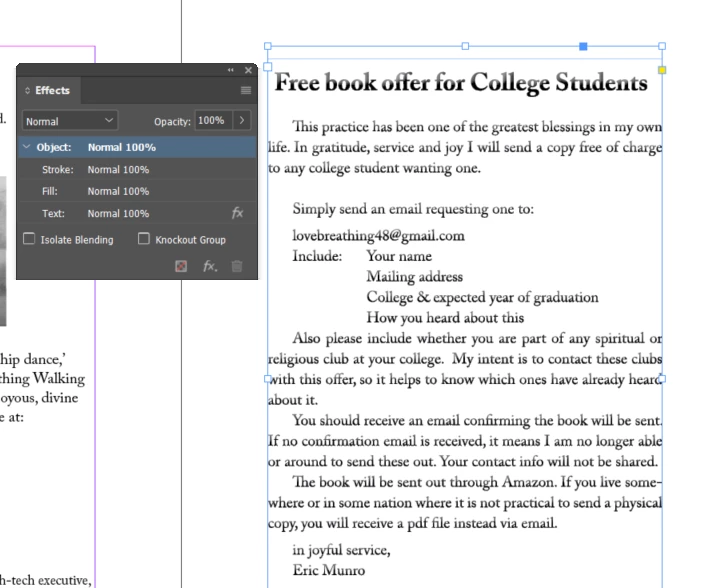
Task: Click the 'Your name' text
Action: [x=399, y=256]
